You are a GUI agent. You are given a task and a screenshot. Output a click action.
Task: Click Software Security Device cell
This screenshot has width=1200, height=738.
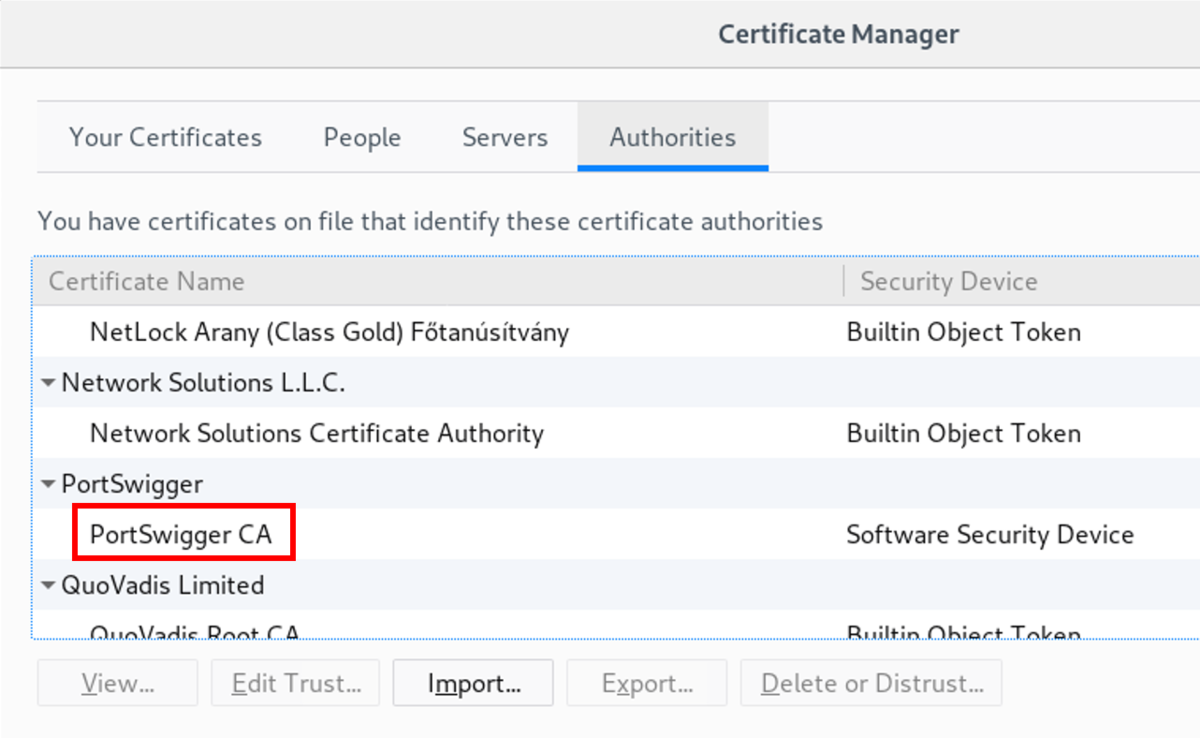pyautogui.click(x=990, y=534)
